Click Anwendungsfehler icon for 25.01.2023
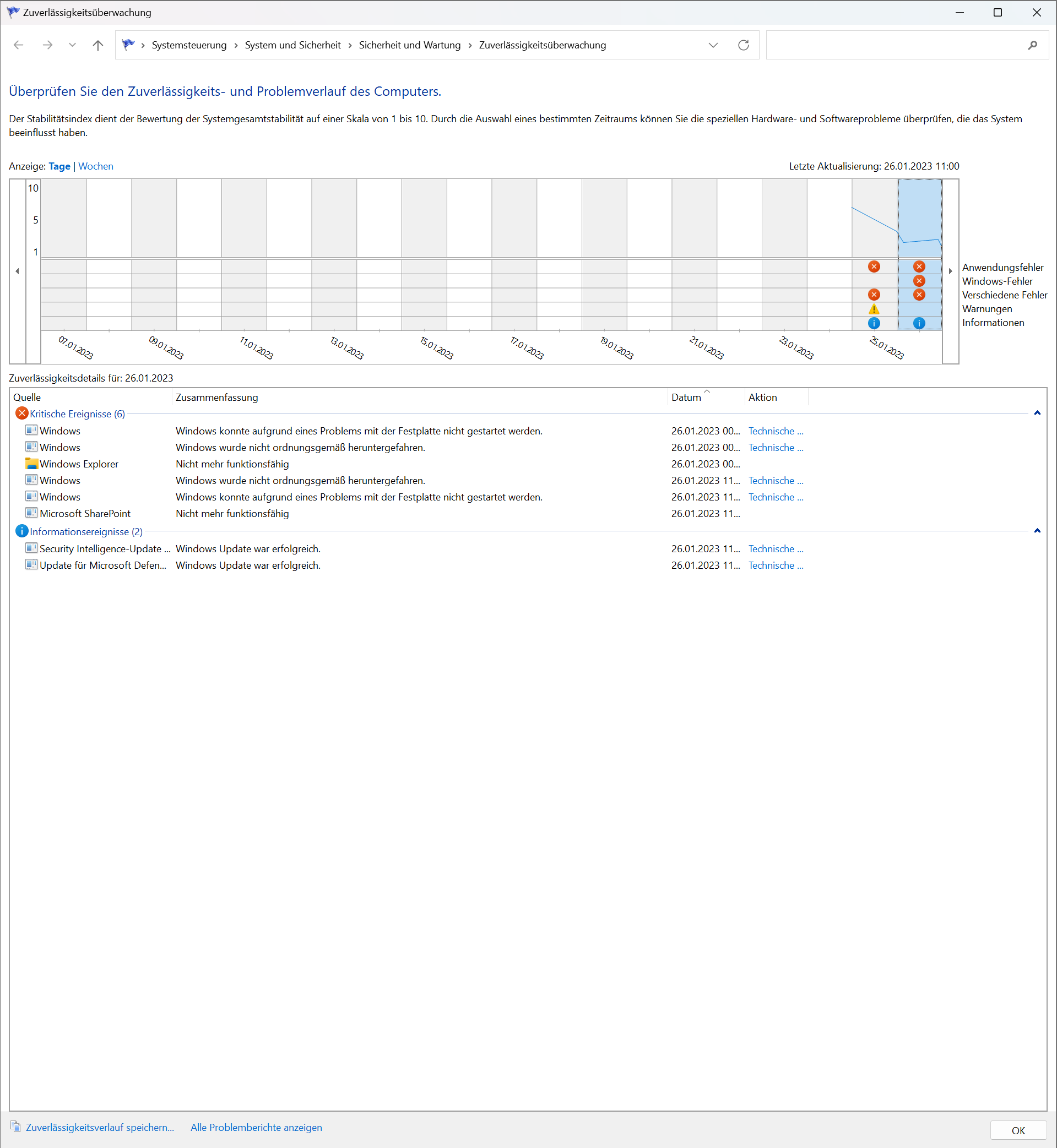This screenshot has width=1057, height=1148. [874, 266]
